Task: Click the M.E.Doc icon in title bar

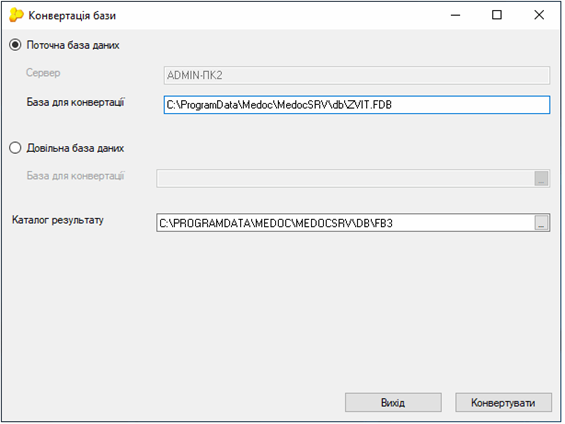Action: [x=16, y=15]
